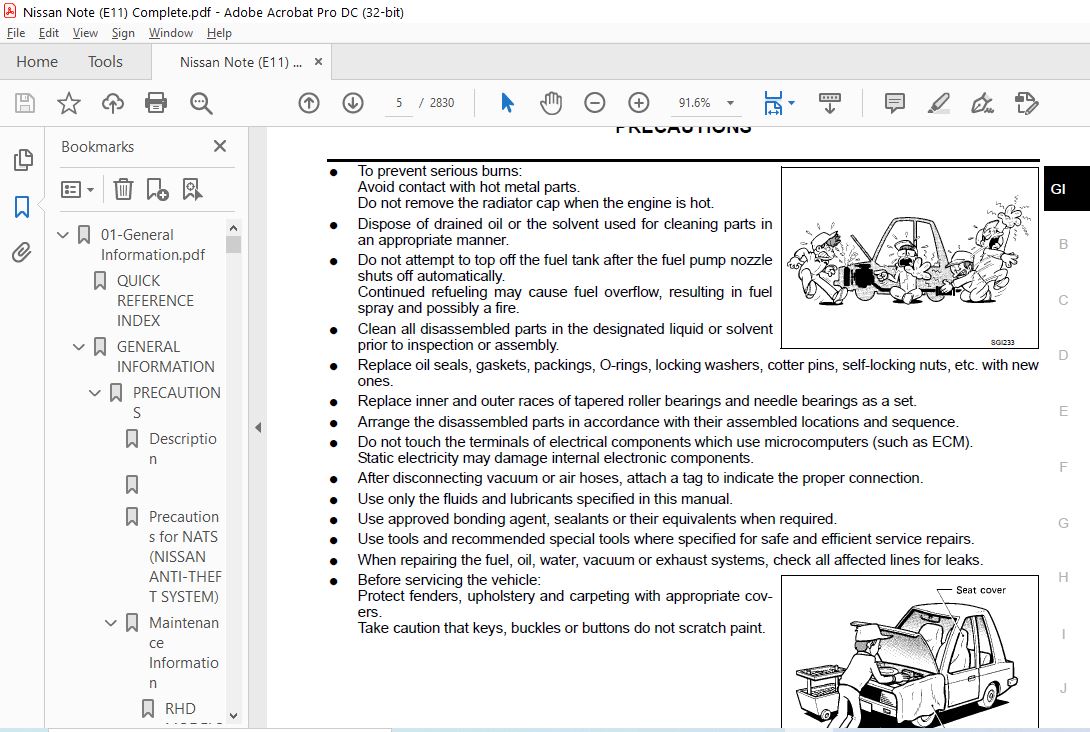This screenshot has width=1090, height=732.
Task: Click the find current bookmark icon
Action: point(192,189)
